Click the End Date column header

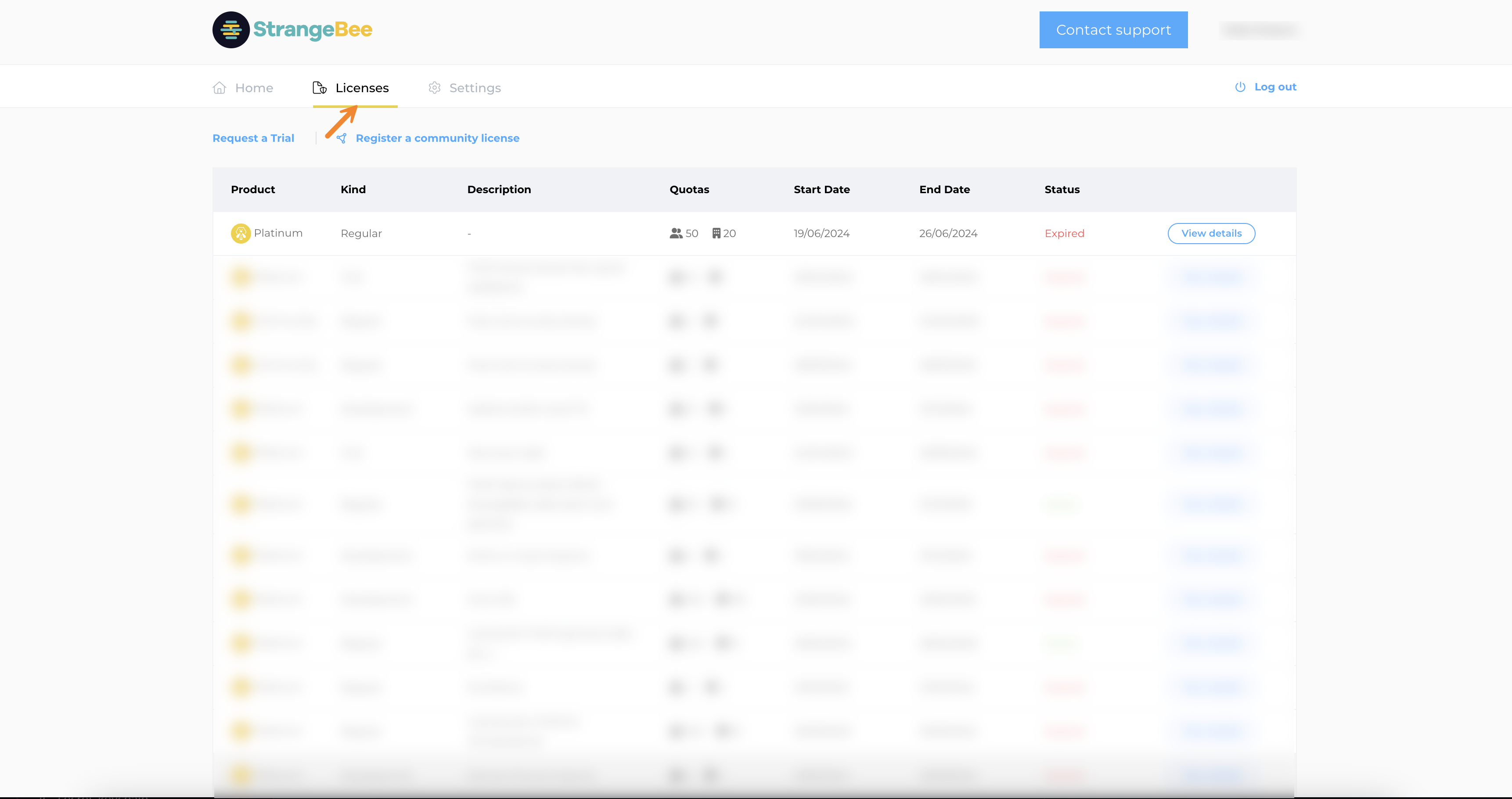944,190
